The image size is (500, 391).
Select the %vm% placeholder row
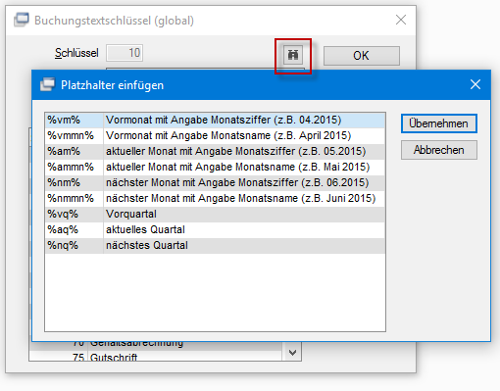(215, 120)
